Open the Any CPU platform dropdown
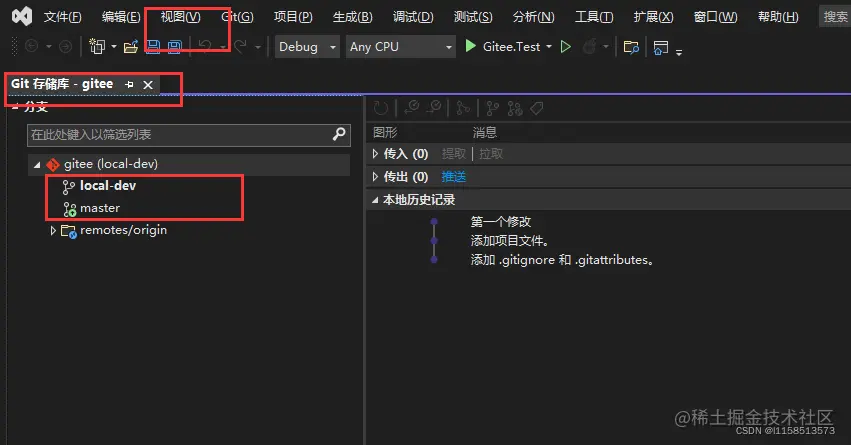The width and height of the screenshot is (851, 445). tap(401, 47)
